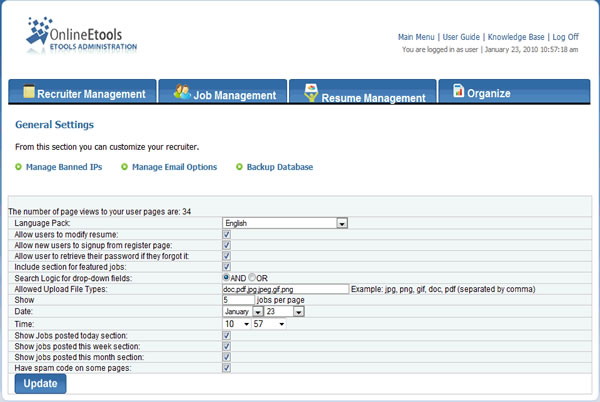The width and height of the screenshot is (600, 402).
Task: Click the Resume Management tab icon
Action: (x=311, y=93)
